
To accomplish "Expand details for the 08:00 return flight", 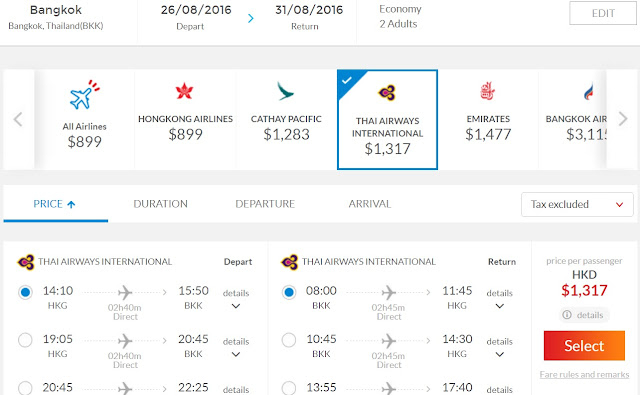I will click(x=500, y=299).
